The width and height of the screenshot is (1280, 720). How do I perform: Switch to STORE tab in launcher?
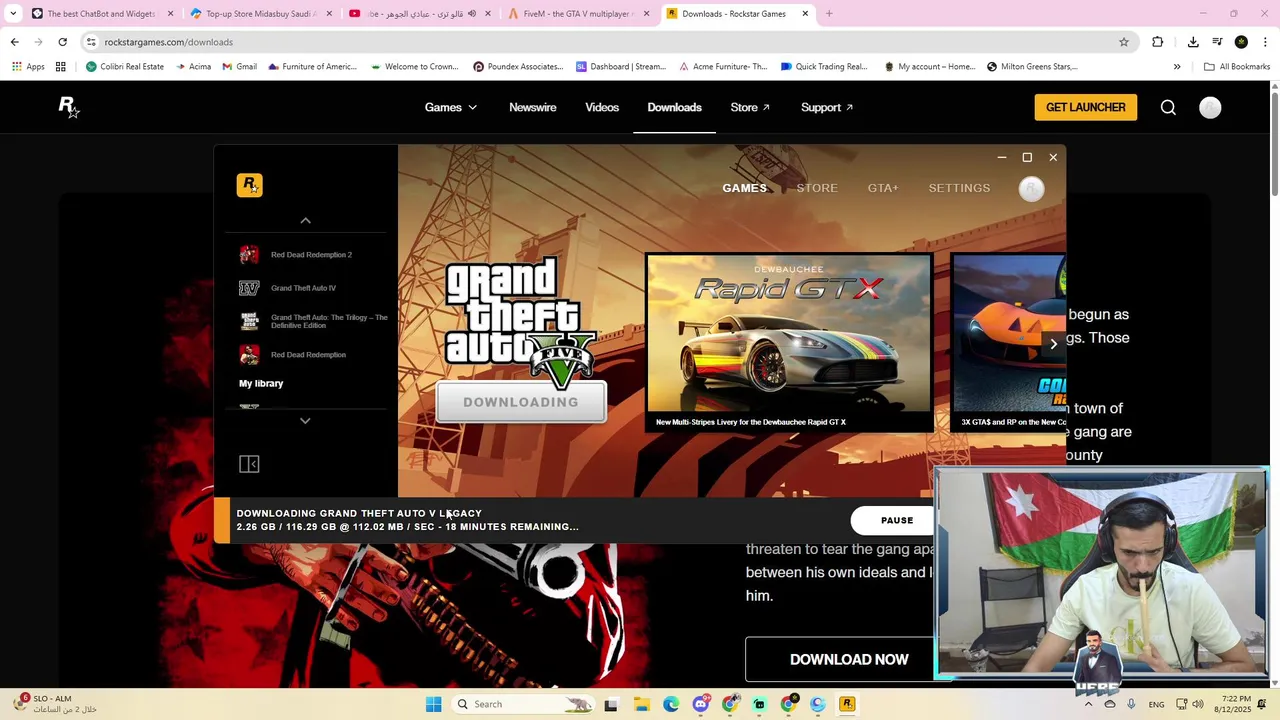(x=817, y=188)
